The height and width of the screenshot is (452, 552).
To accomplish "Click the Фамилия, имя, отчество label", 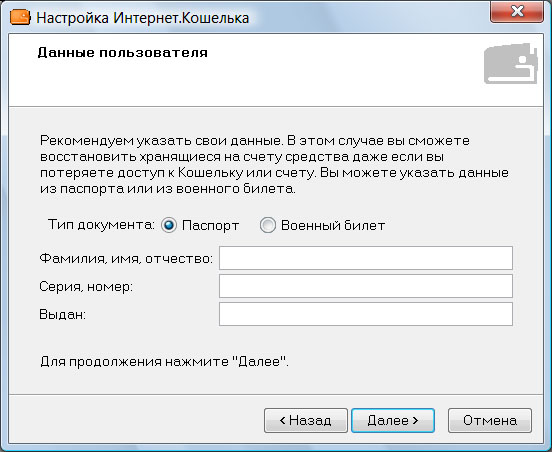I will [126, 259].
